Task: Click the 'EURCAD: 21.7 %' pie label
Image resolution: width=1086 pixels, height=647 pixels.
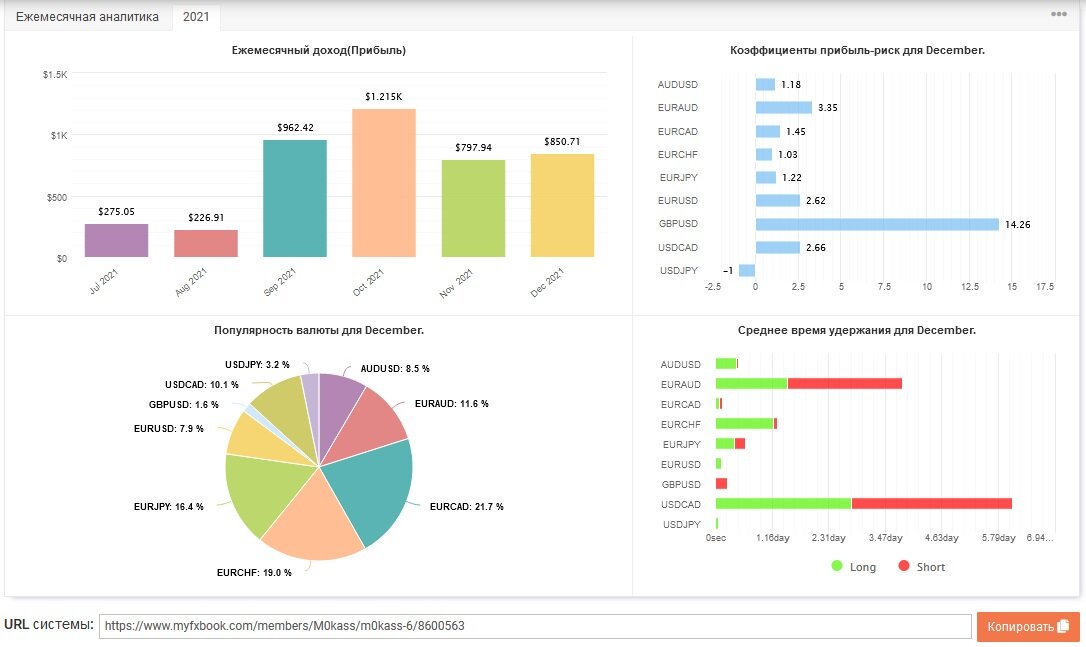Action: point(466,506)
